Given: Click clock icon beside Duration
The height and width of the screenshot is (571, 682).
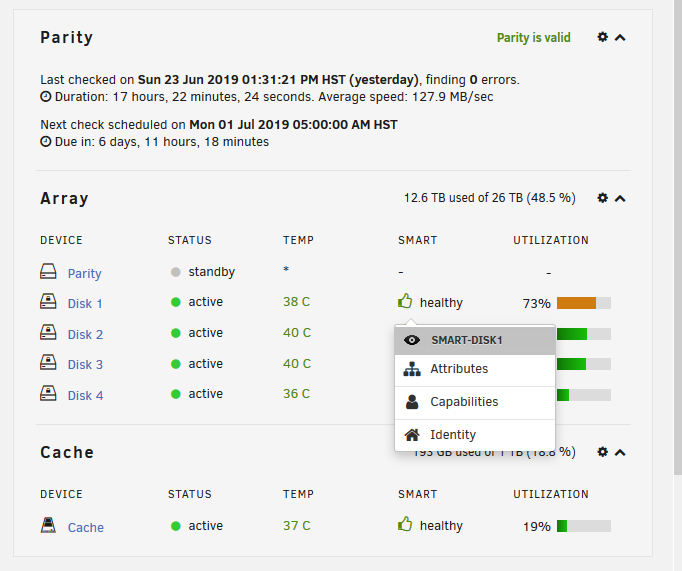Looking at the screenshot, I should click(46, 97).
